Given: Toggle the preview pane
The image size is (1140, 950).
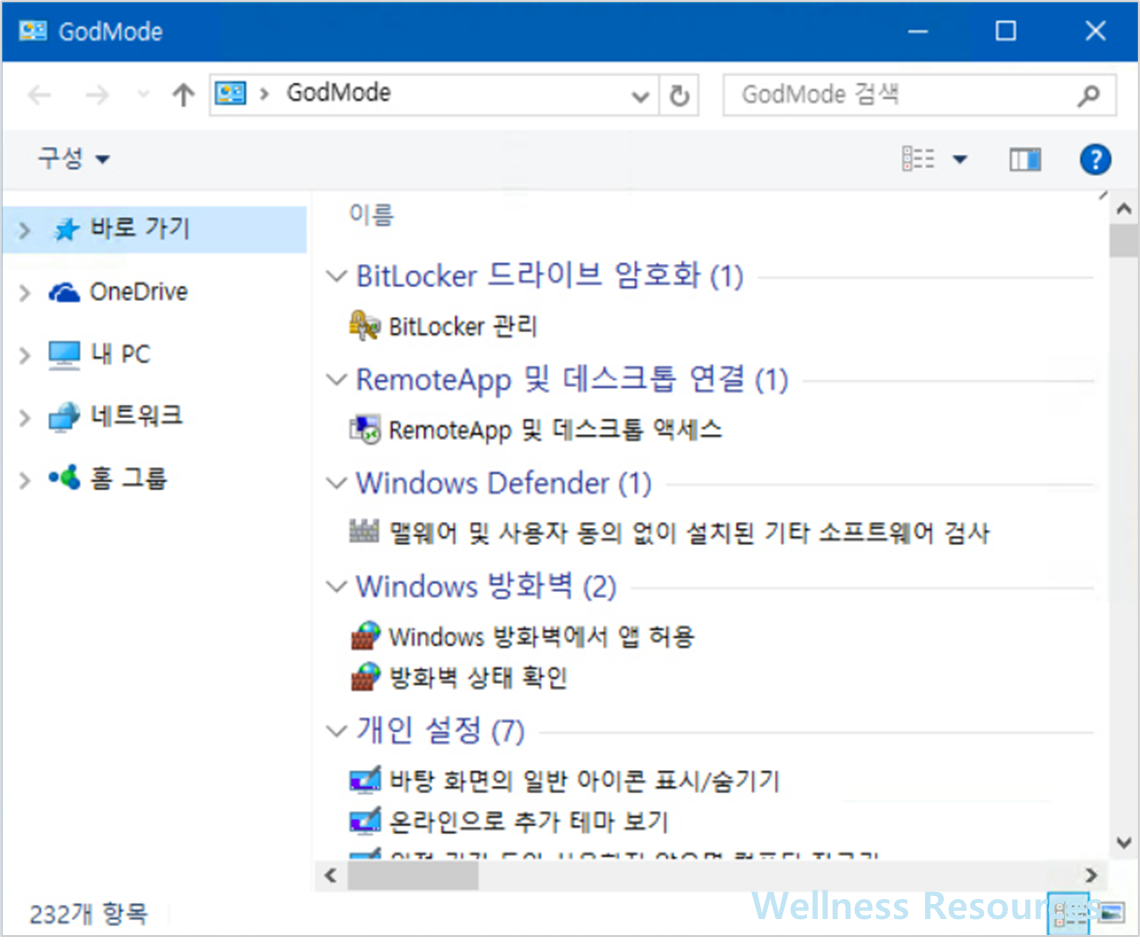Looking at the screenshot, I should pyautogui.click(x=1025, y=159).
